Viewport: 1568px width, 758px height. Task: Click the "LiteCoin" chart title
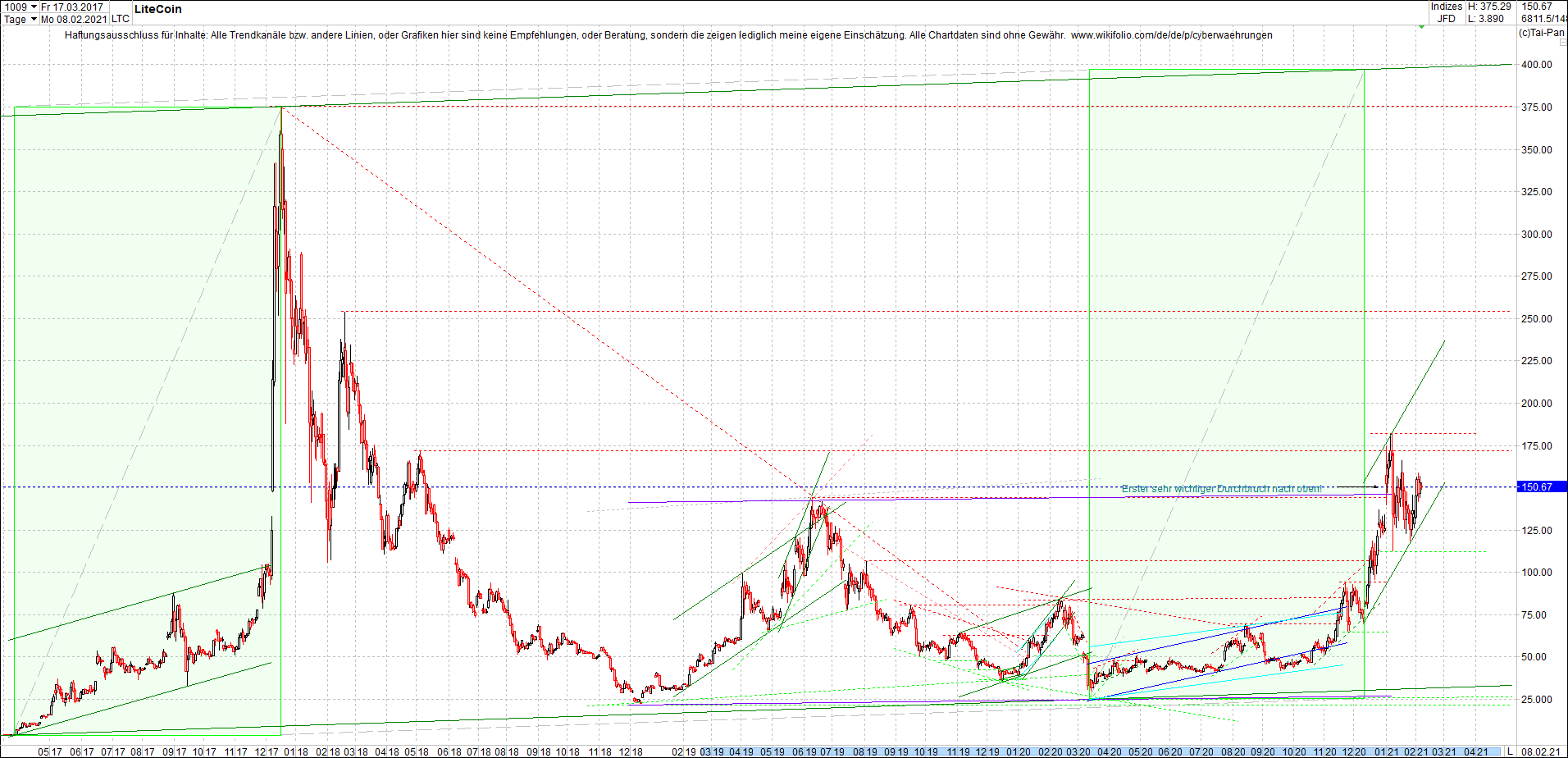[157, 9]
